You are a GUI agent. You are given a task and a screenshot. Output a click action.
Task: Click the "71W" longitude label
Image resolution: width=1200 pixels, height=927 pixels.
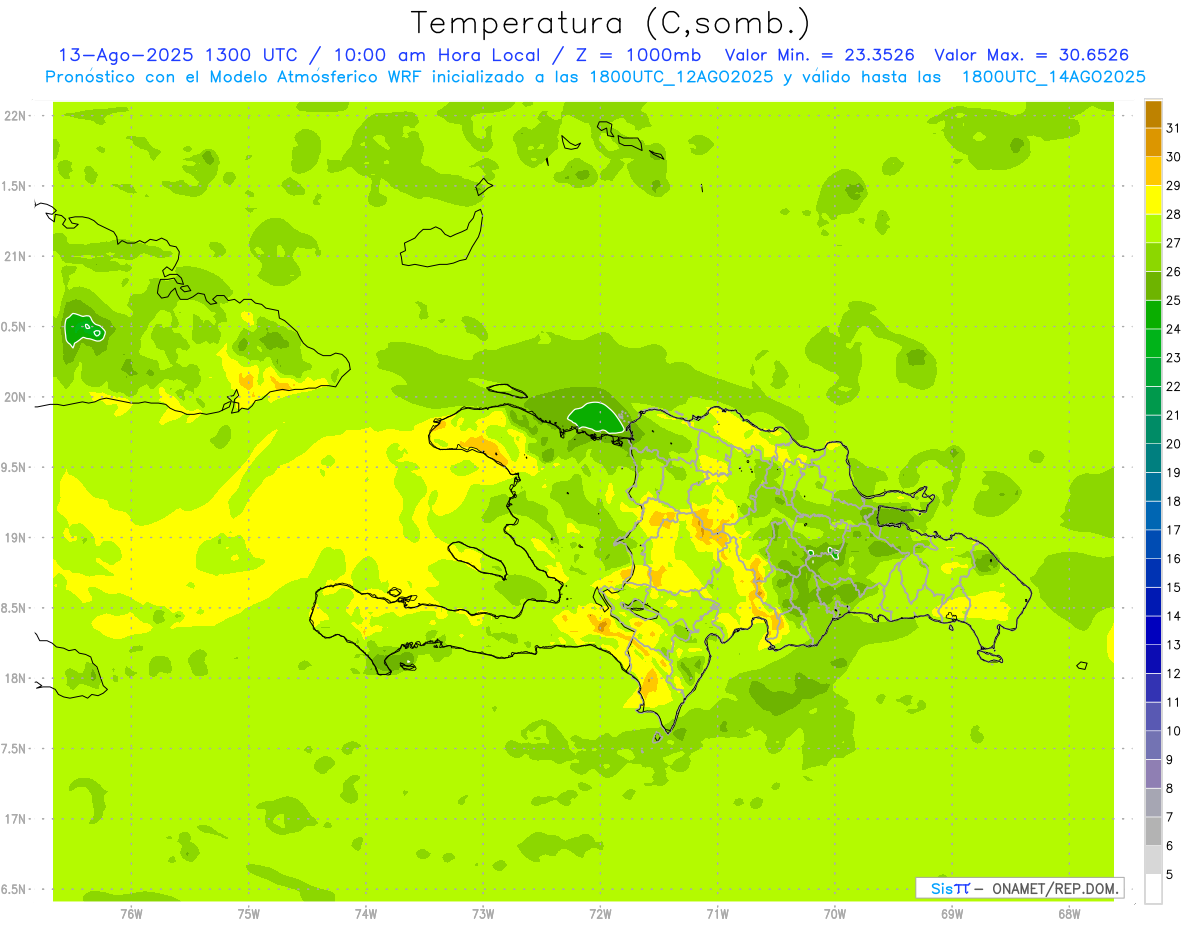point(717,914)
